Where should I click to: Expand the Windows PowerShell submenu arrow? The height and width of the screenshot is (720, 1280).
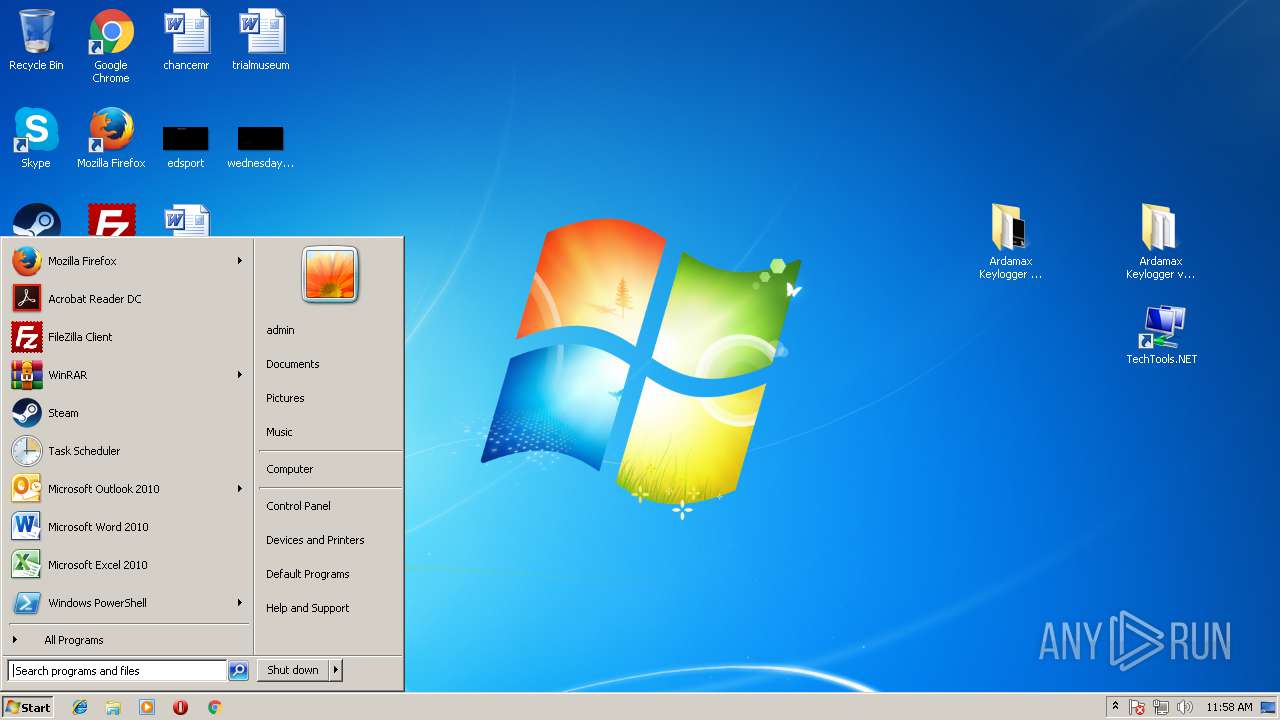240,603
